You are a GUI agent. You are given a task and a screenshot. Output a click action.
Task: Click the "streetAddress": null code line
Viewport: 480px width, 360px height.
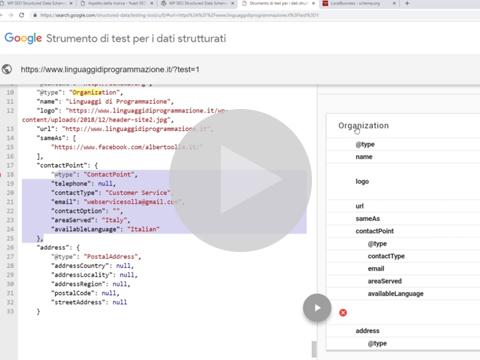(89, 302)
